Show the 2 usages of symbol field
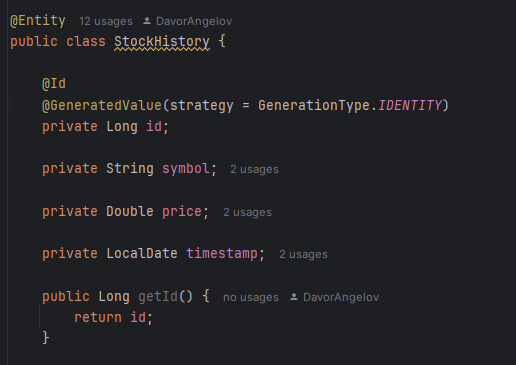 coord(254,169)
